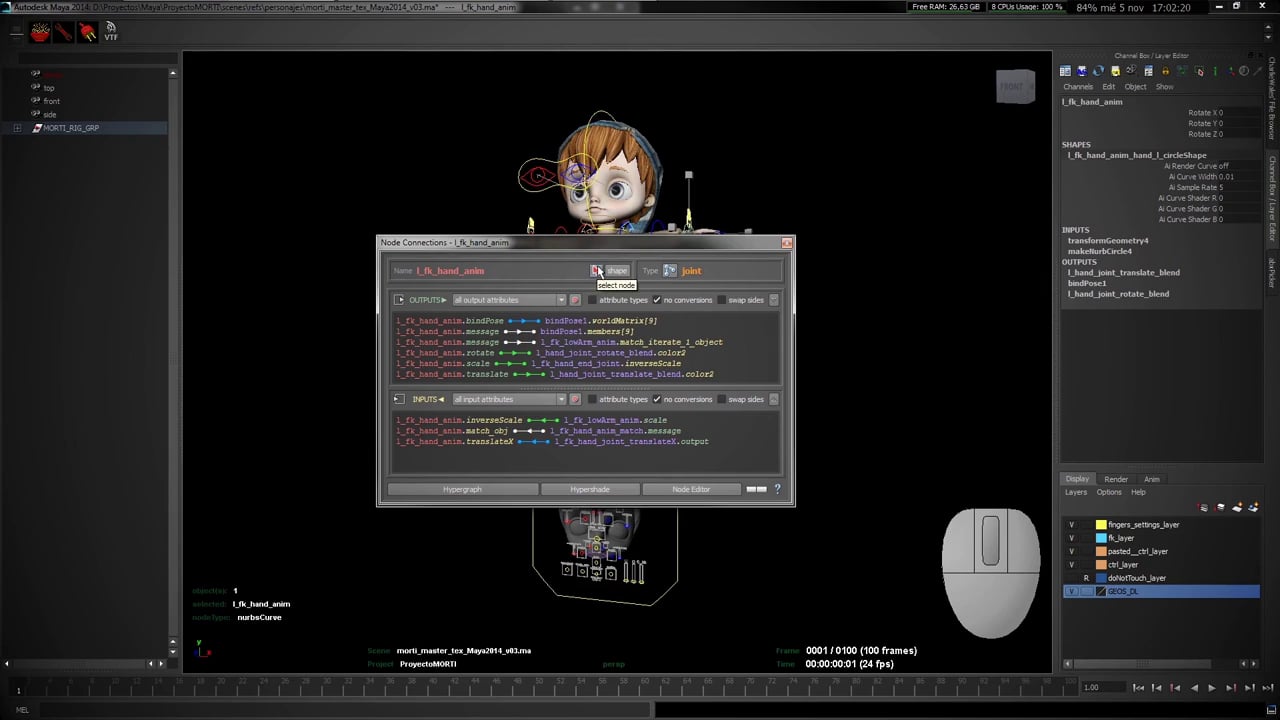Uncheck no conversions in OUTPUTS section

657,300
